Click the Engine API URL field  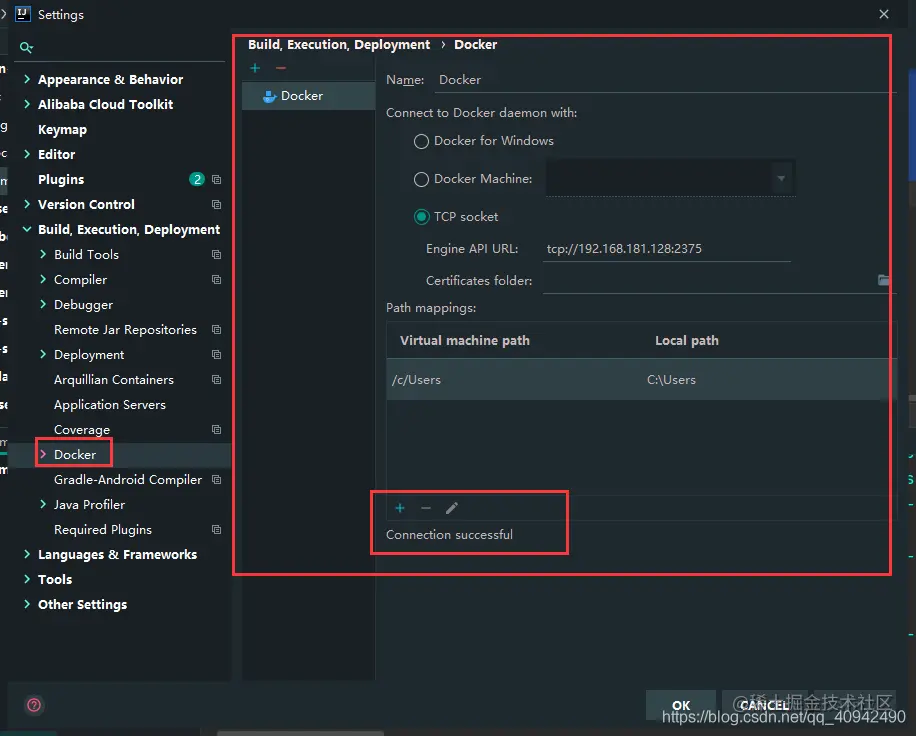pyautogui.click(x=667, y=249)
